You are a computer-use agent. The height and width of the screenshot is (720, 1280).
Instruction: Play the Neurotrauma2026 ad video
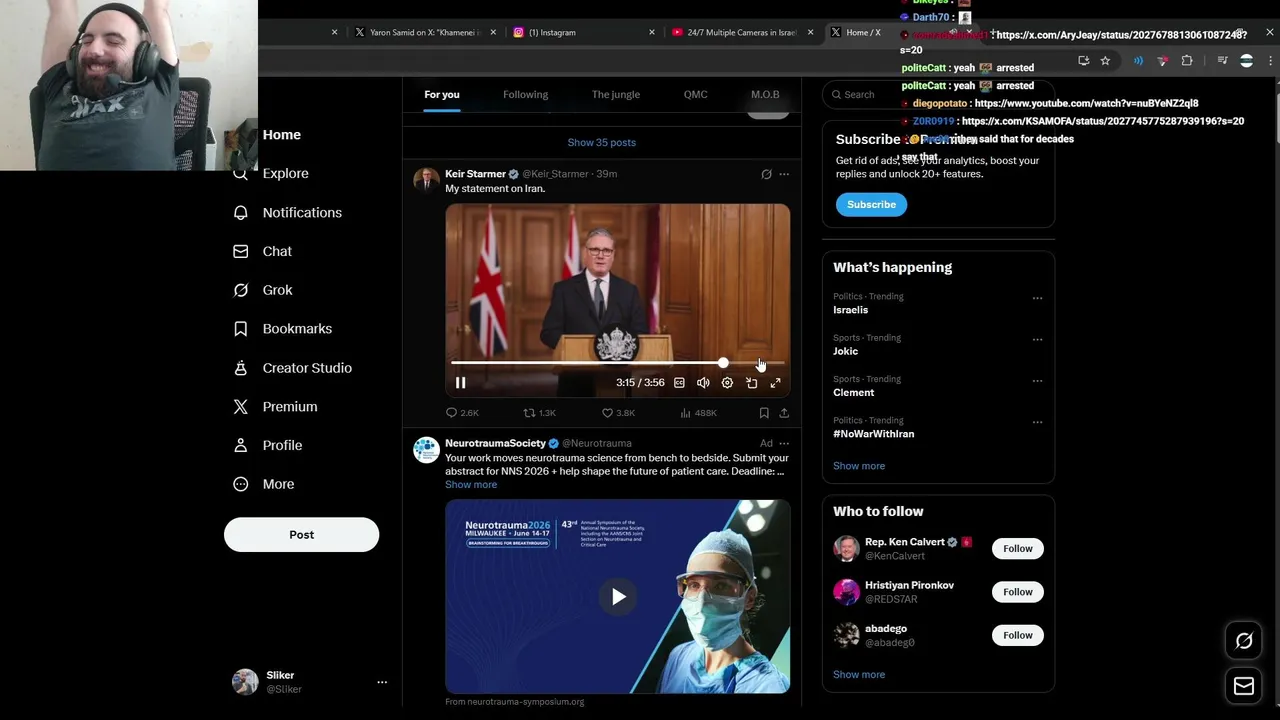coord(618,597)
